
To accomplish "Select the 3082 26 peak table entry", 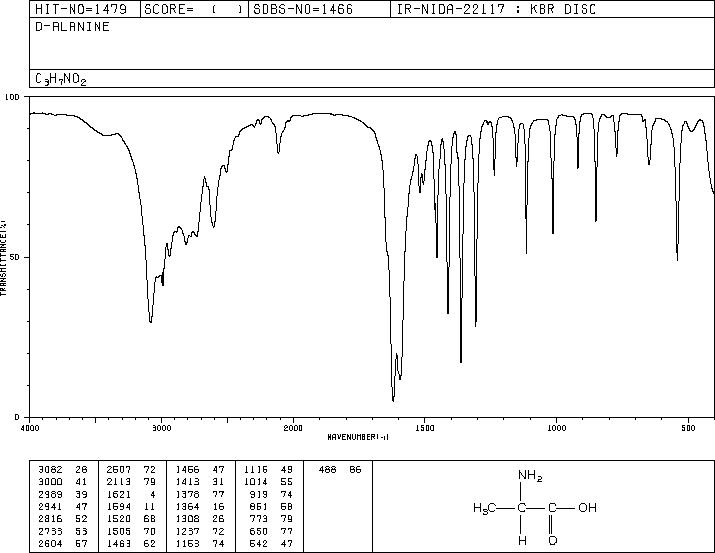I will coord(62,470).
